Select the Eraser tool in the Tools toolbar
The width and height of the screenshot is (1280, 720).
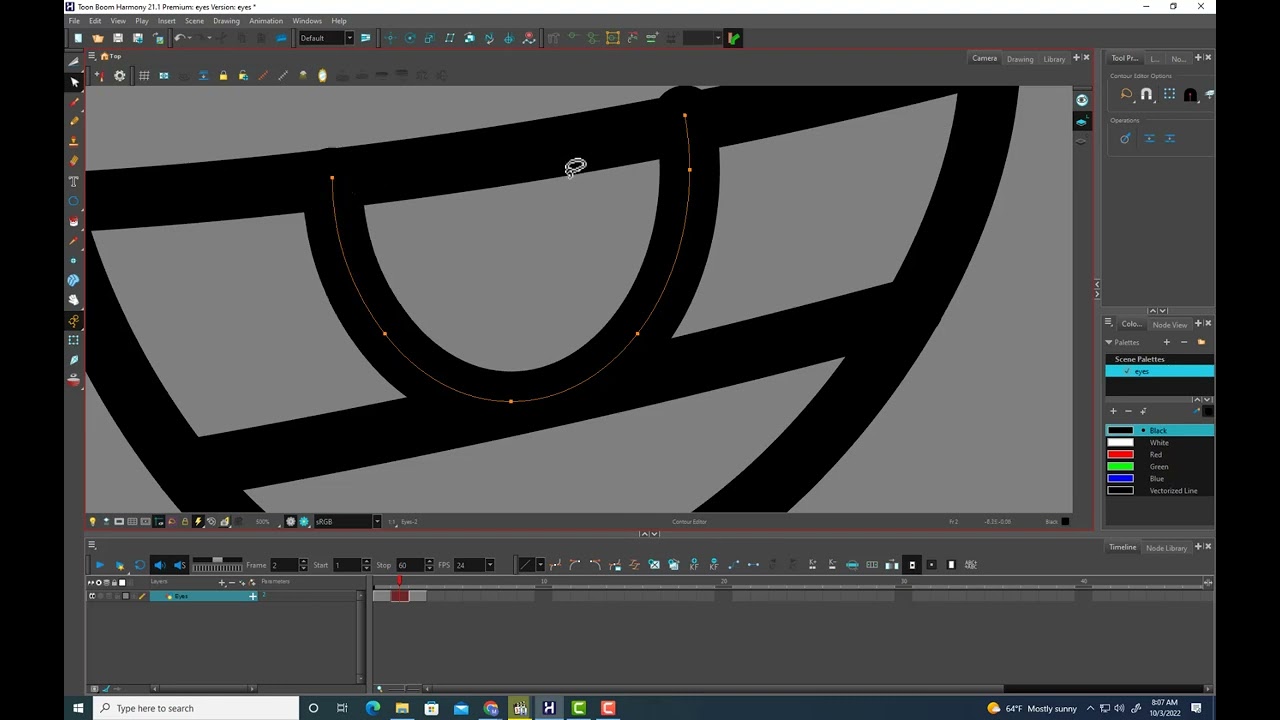point(74,161)
